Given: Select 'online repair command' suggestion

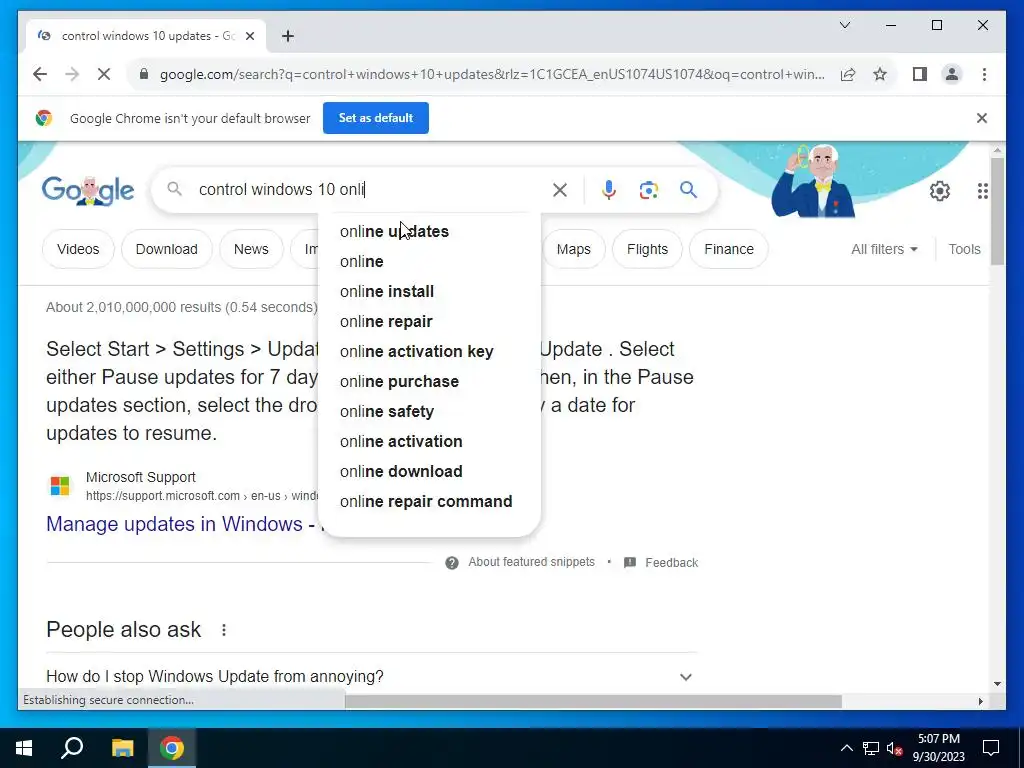Looking at the screenshot, I should click(428, 502).
